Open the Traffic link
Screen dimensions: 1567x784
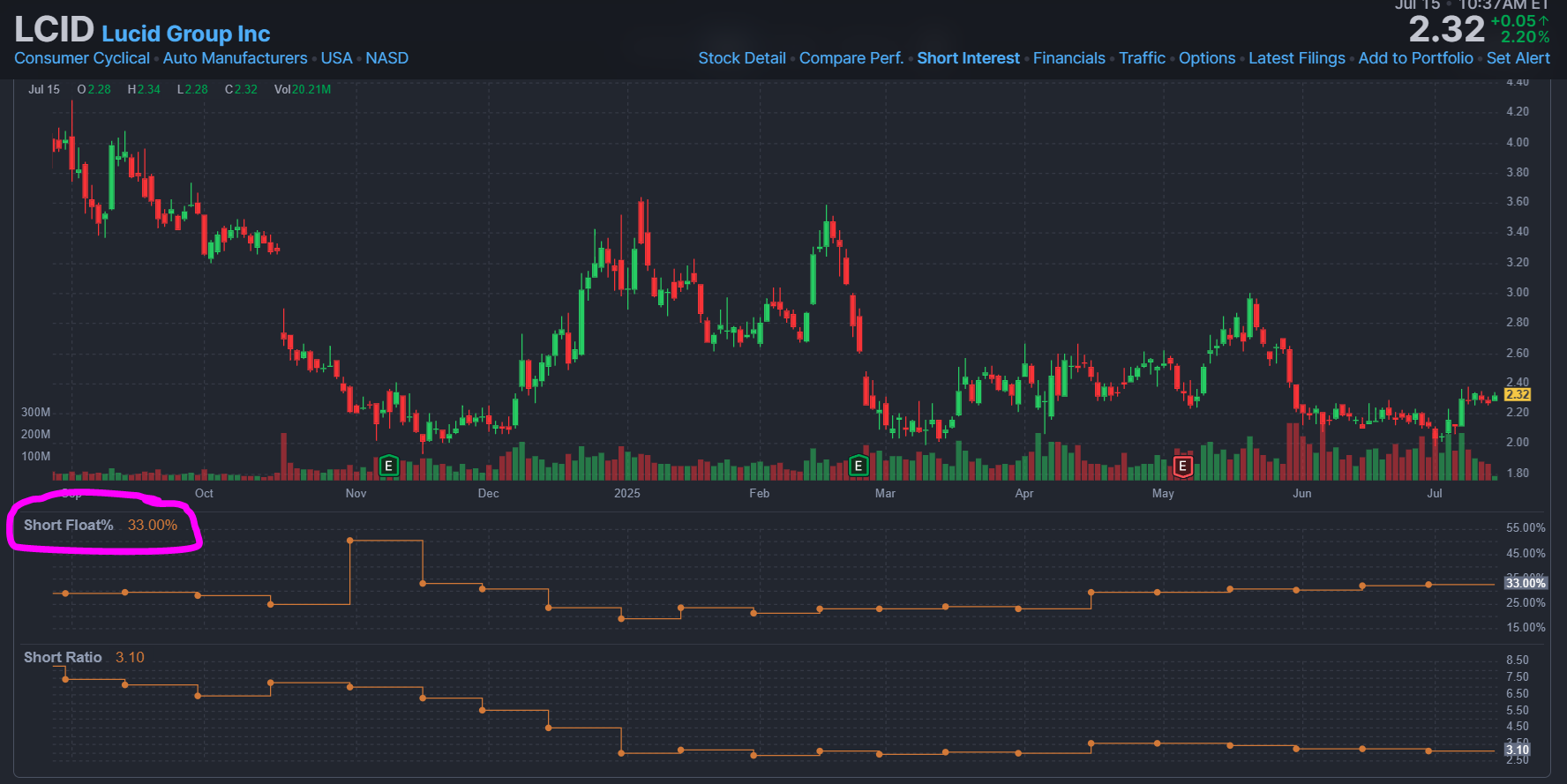tap(1142, 58)
